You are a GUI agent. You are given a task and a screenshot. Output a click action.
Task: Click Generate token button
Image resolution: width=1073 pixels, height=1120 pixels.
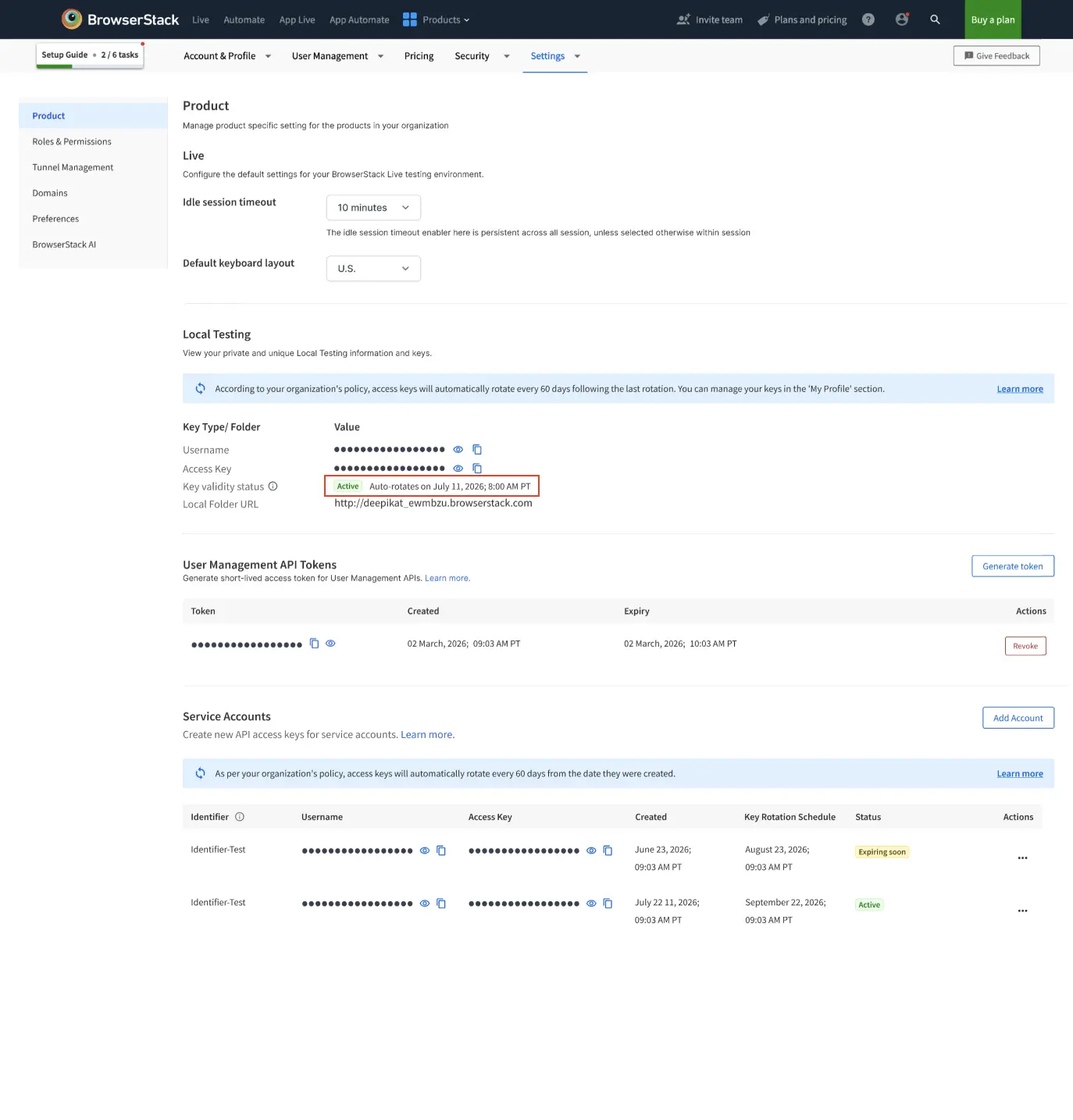(x=1013, y=566)
